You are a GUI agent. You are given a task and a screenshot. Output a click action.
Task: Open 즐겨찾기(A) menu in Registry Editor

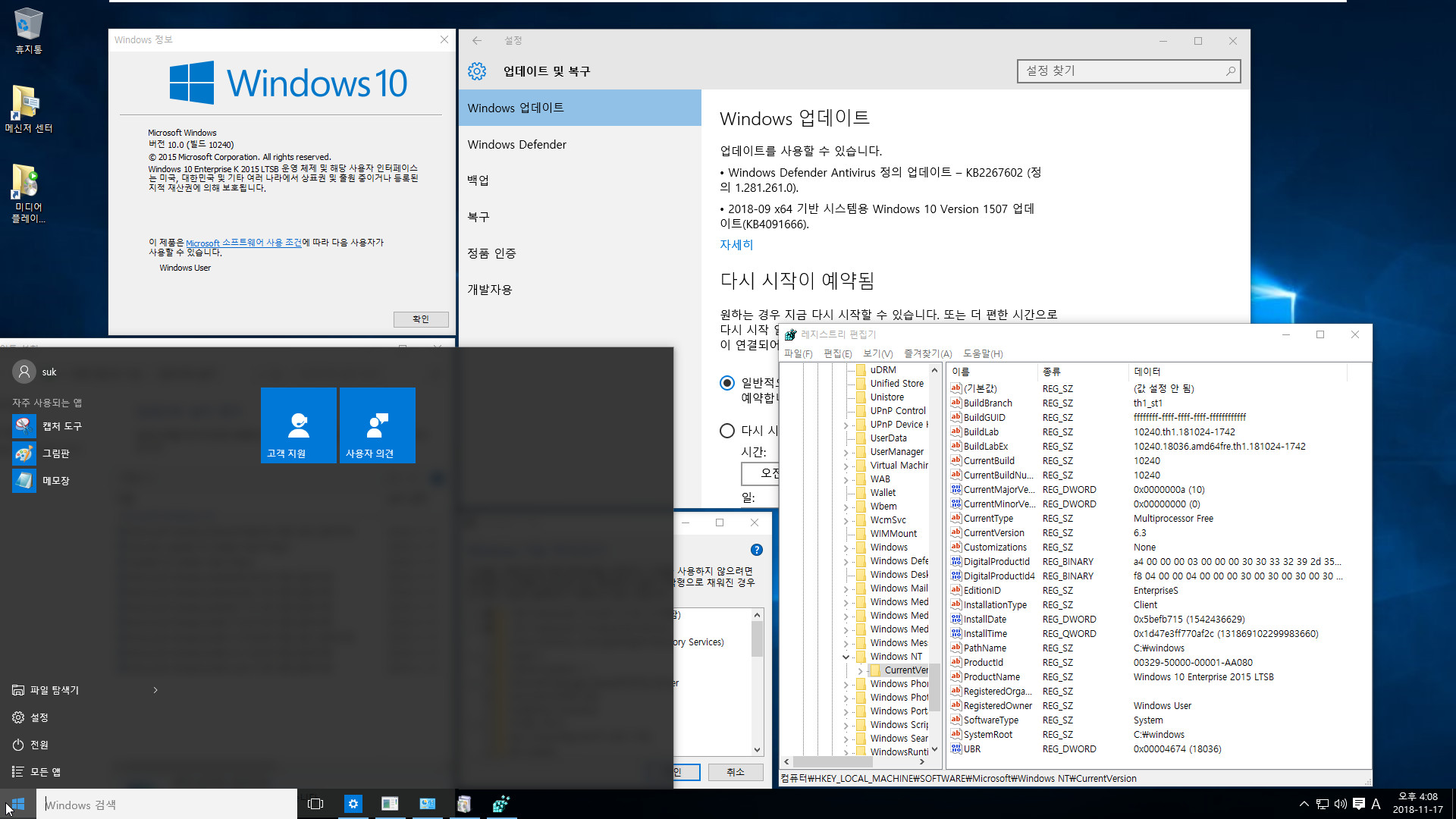(x=927, y=354)
